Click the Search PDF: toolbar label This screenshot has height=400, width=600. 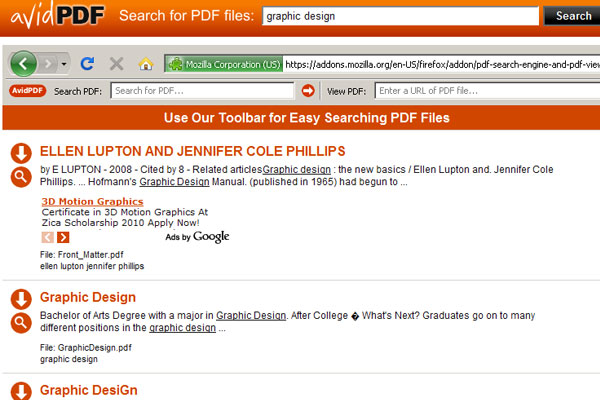pyautogui.click(x=78, y=91)
